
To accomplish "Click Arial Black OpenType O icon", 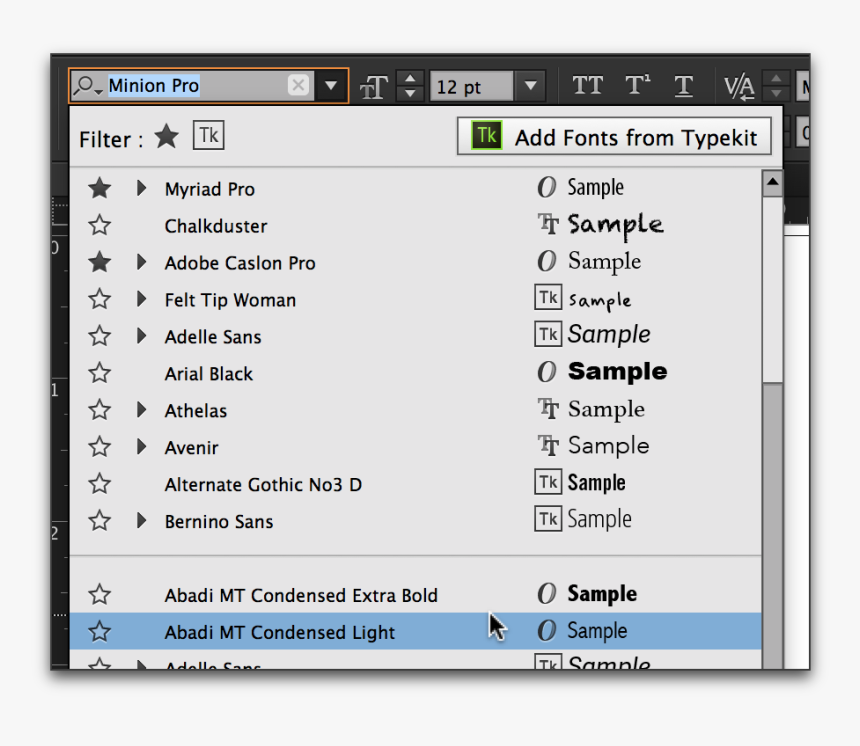I will click(547, 372).
